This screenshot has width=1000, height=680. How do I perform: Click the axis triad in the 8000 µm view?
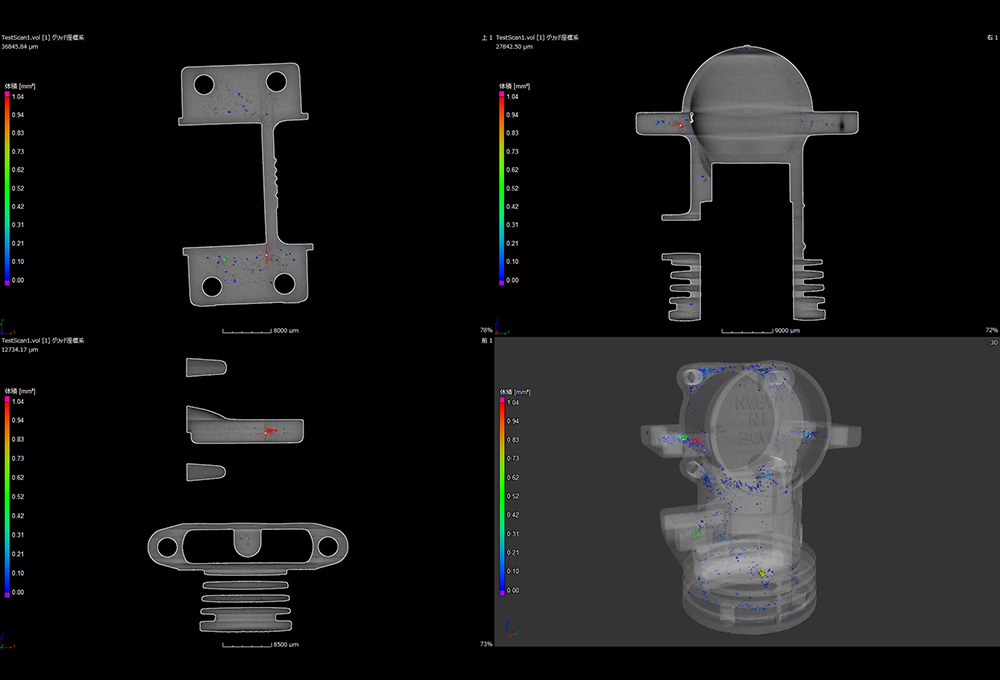[6, 327]
